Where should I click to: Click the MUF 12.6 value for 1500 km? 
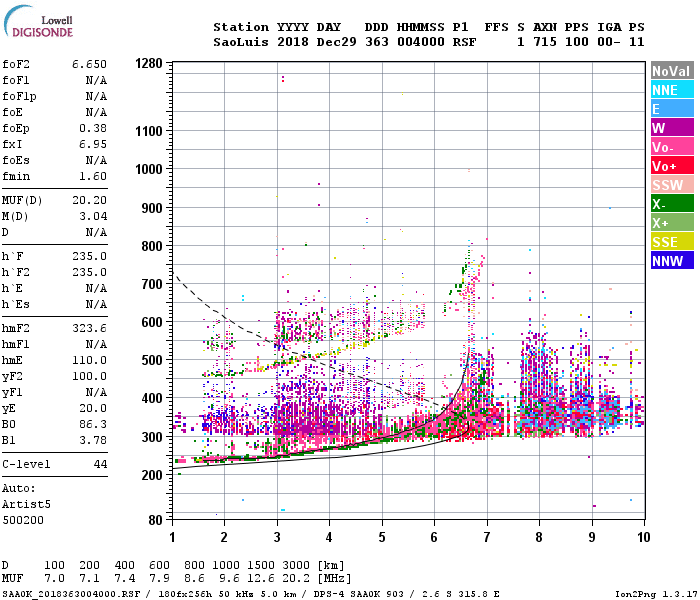click(x=261, y=578)
